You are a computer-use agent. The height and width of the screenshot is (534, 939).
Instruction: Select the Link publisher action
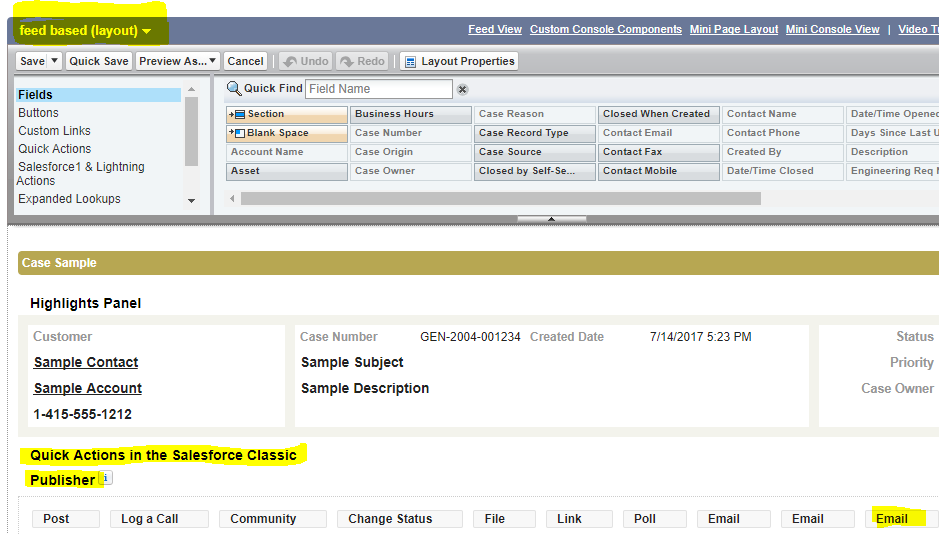tap(579, 518)
